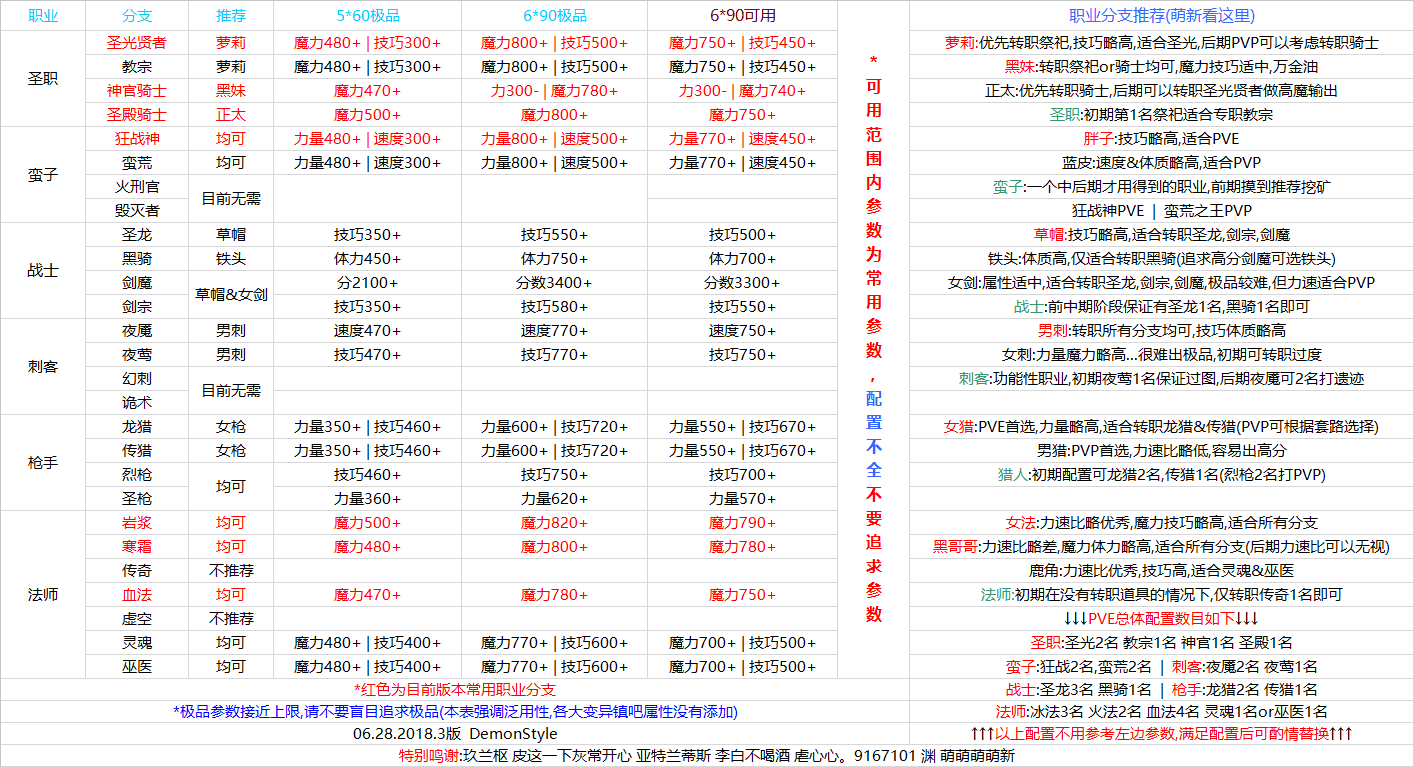1414x767 pixels.
Task: Select the ↓↓↓PVE总体配置数目如下↓↓↓ cell
Action: click(x=1161, y=619)
